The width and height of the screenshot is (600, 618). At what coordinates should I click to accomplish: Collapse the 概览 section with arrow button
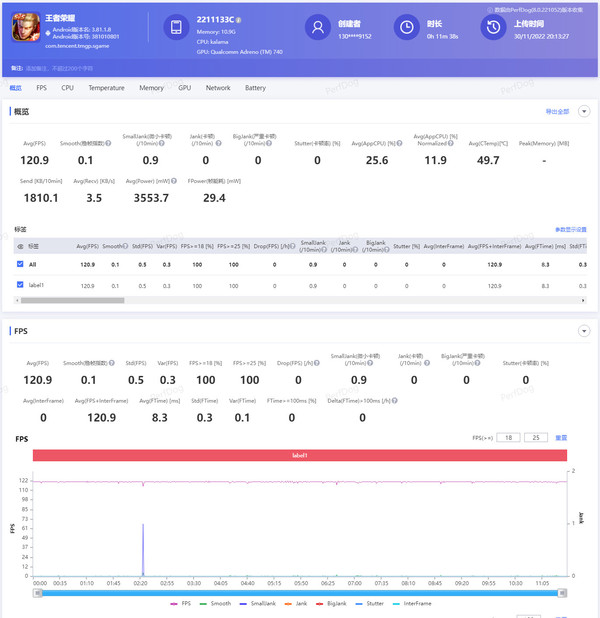[584, 112]
